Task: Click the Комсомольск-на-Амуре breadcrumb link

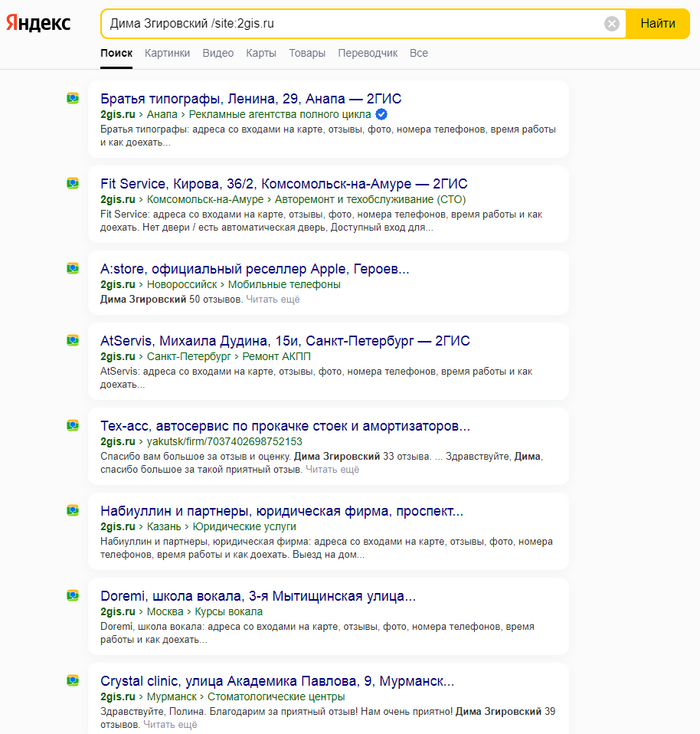Action: tap(205, 199)
